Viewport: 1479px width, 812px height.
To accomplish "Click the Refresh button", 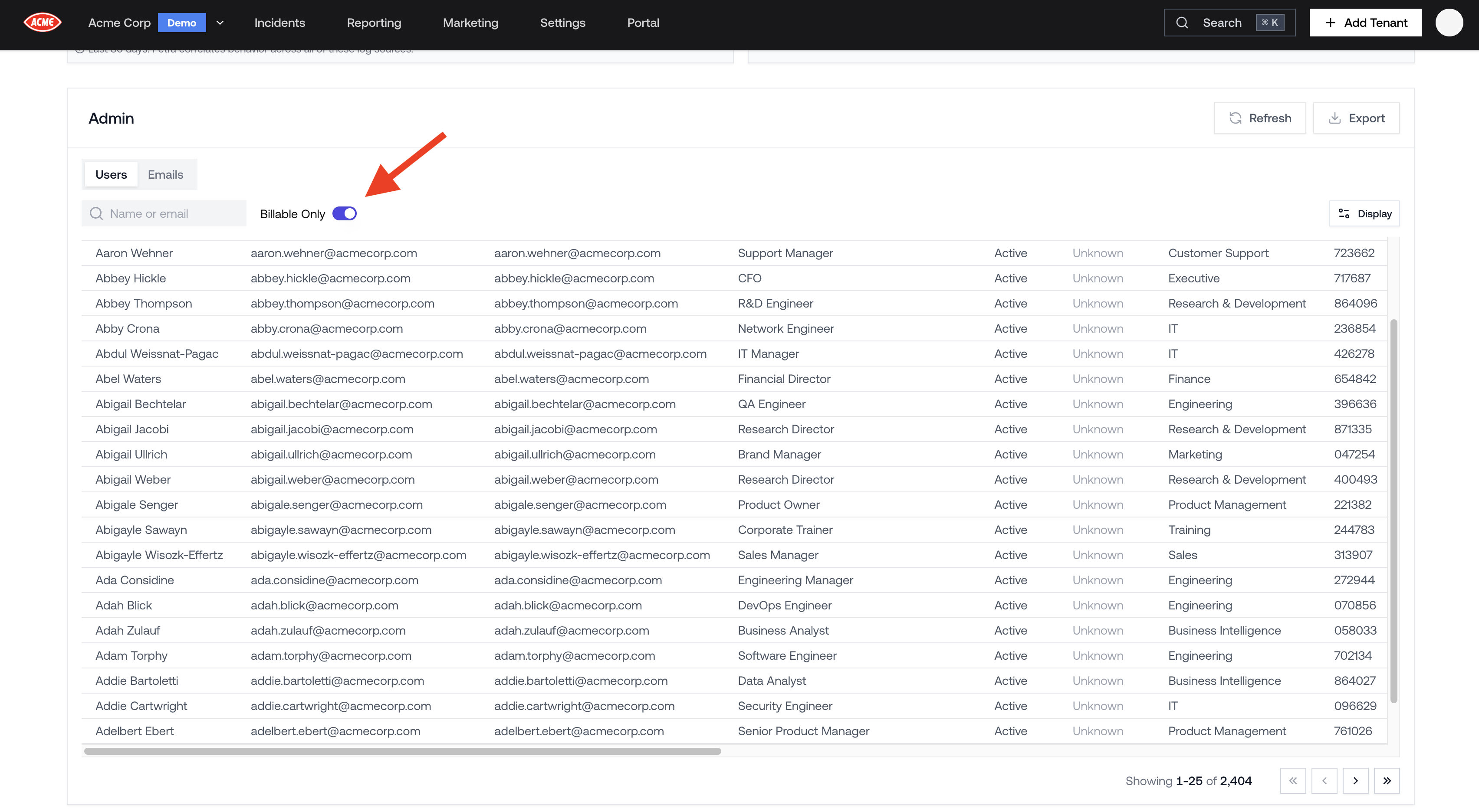I will 1260,118.
